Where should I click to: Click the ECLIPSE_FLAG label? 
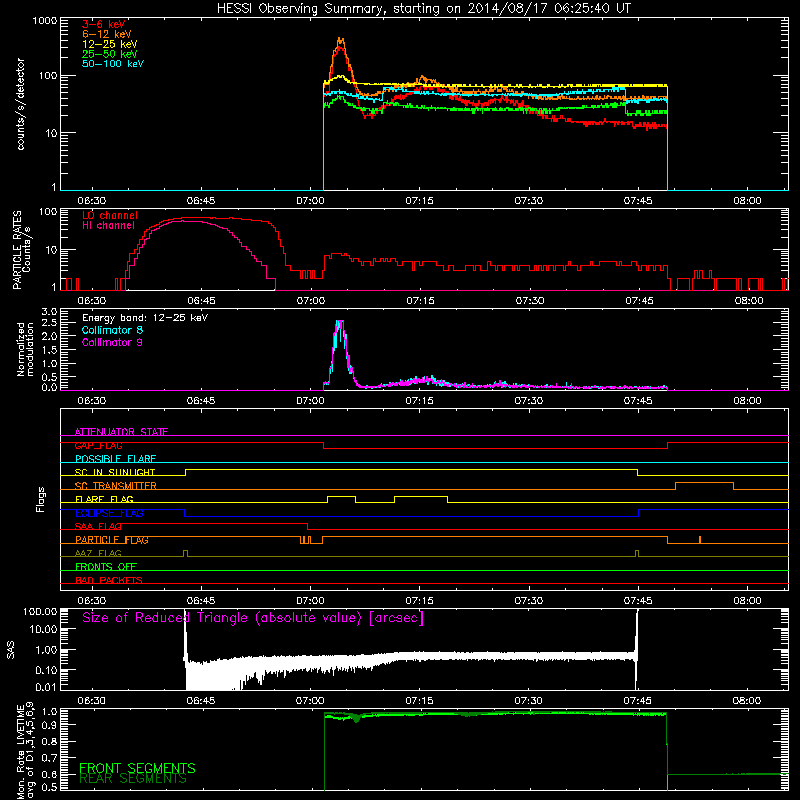click(x=109, y=513)
